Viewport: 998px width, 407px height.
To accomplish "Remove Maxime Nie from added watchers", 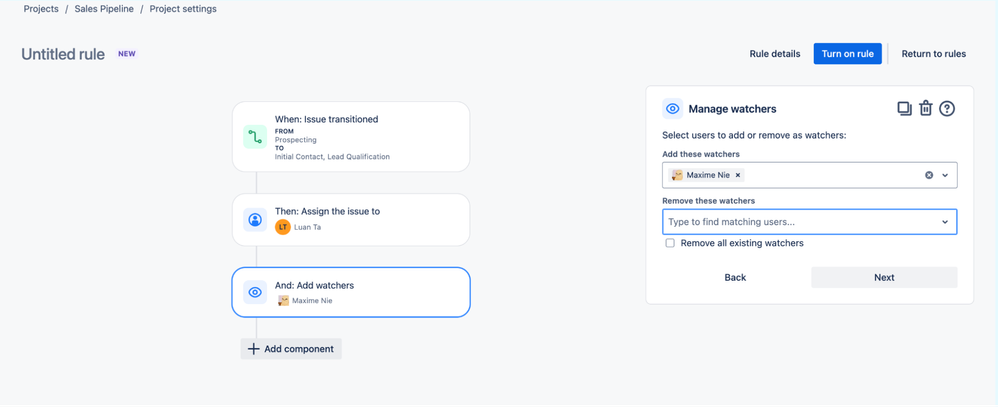I will click(738, 175).
